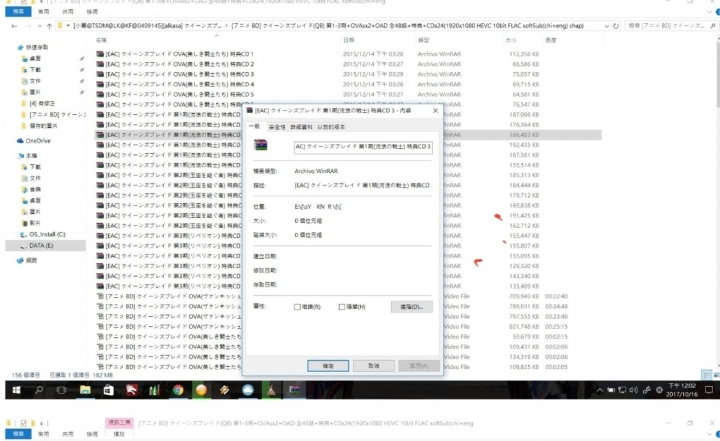The width and height of the screenshot is (720, 441).
Task: Open the 詳細資料 tab in properties
Action: coord(301,127)
